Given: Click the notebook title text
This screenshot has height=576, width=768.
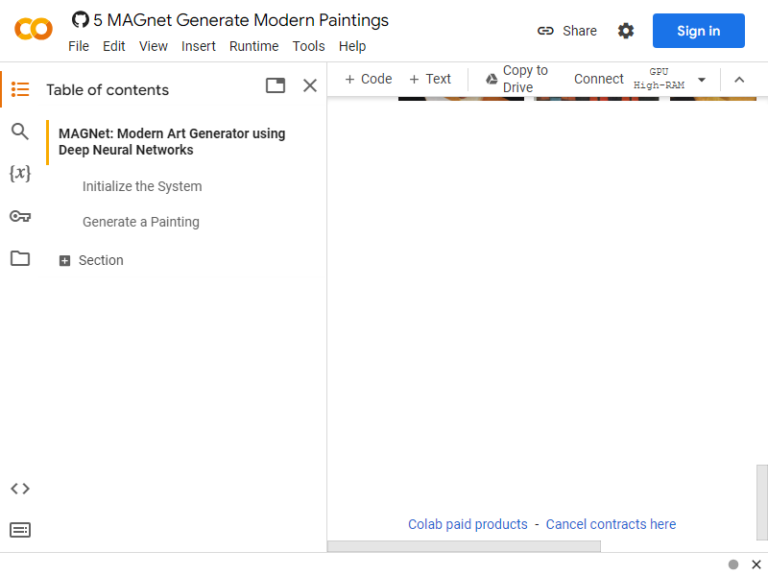Looking at the screenshot, I should pyautogui.click(x=241, y=20).
